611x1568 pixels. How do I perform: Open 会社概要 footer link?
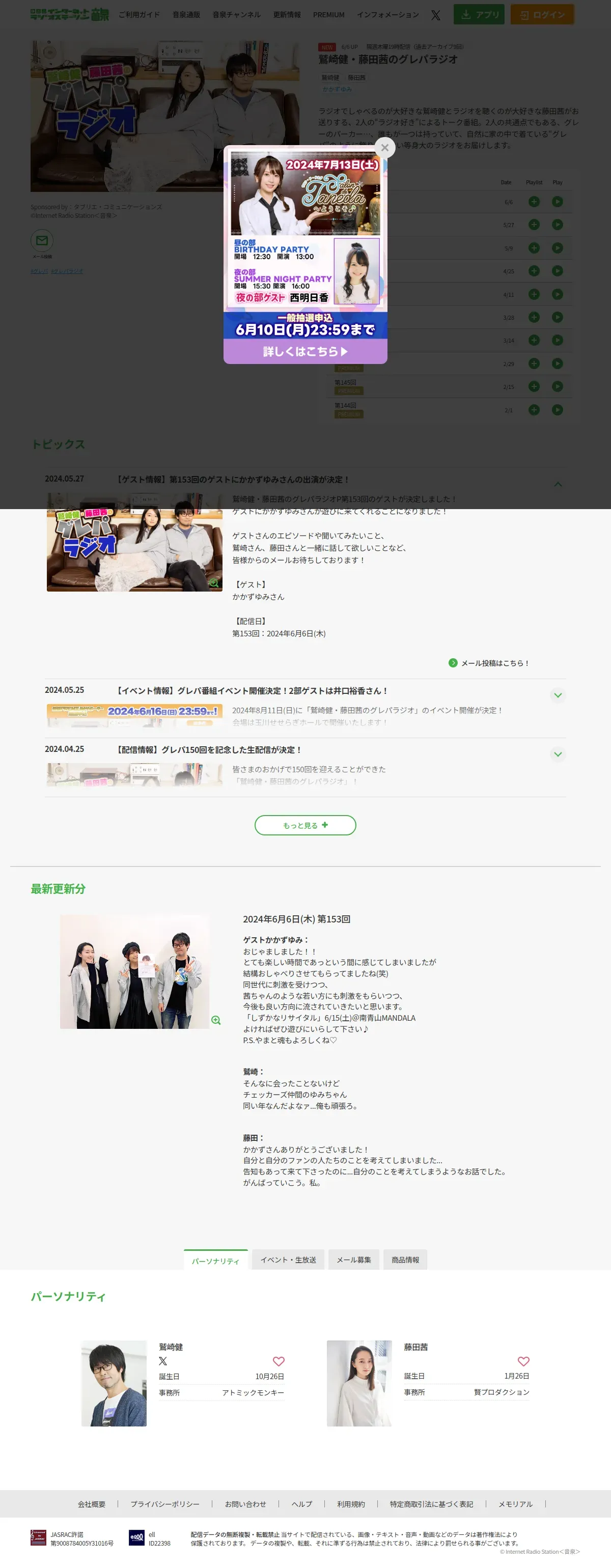pyautogui.click(x=91, y=1504)
